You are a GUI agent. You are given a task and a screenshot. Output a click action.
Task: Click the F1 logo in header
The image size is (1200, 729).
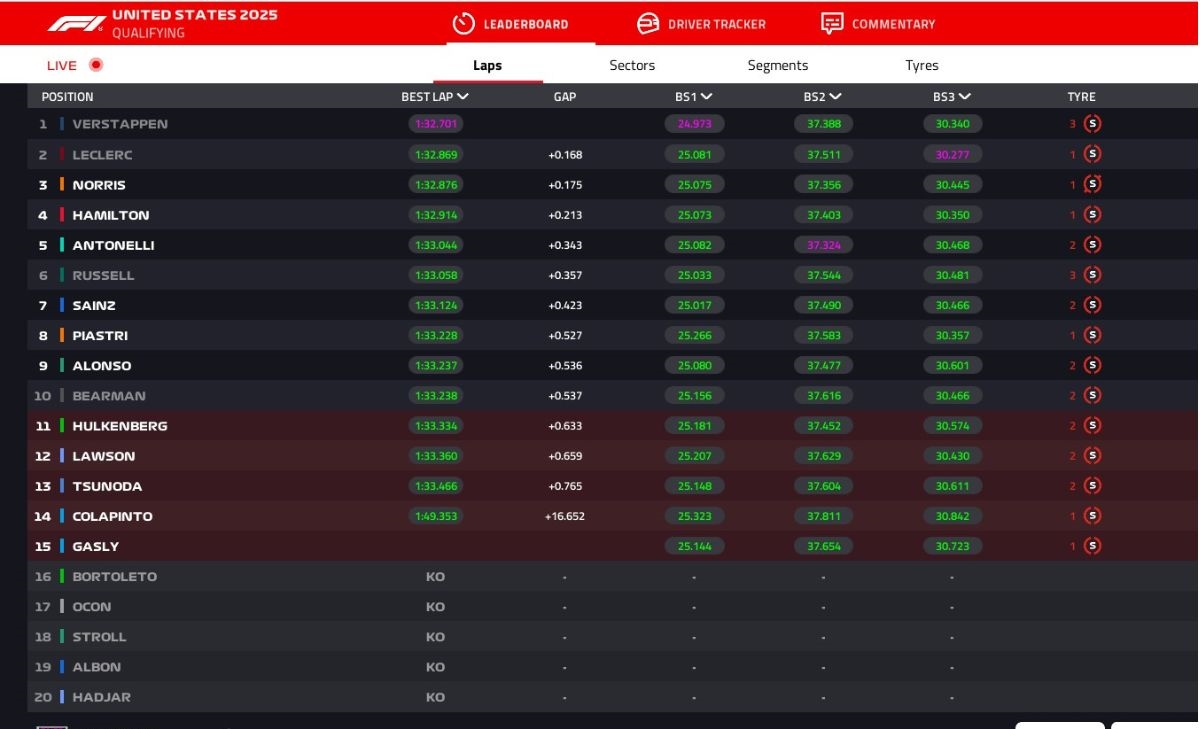[x=76, y=23]
